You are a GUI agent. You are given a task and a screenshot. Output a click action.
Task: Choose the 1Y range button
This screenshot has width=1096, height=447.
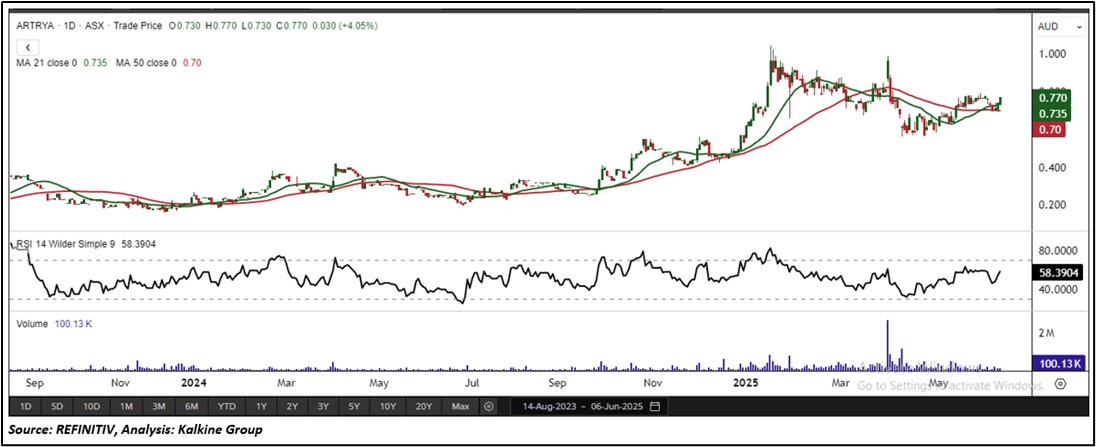pos(261,406)
